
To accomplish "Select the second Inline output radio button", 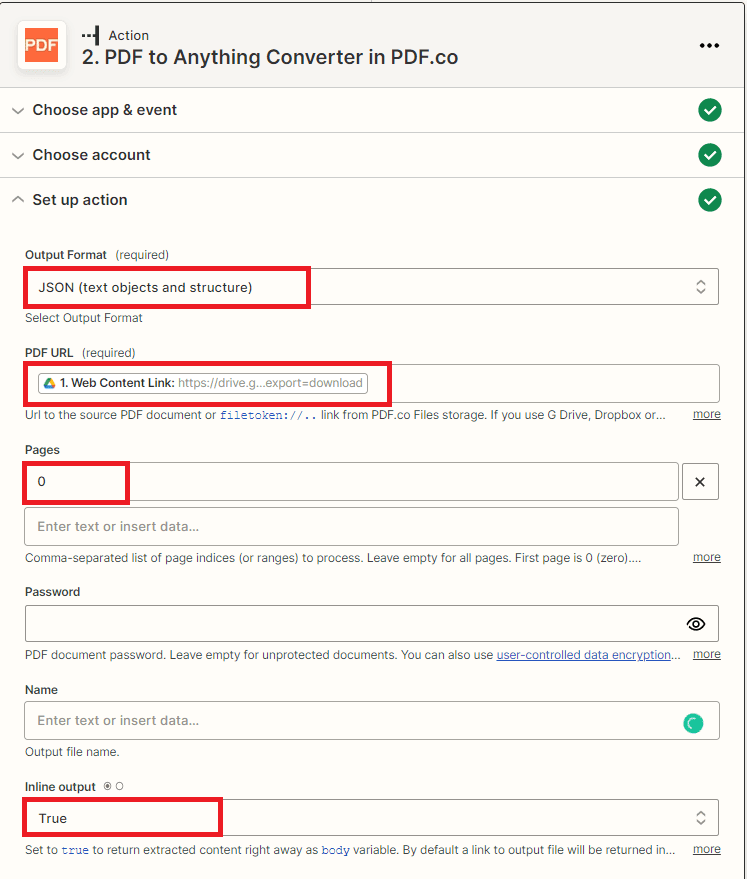I will click(119, 787).
